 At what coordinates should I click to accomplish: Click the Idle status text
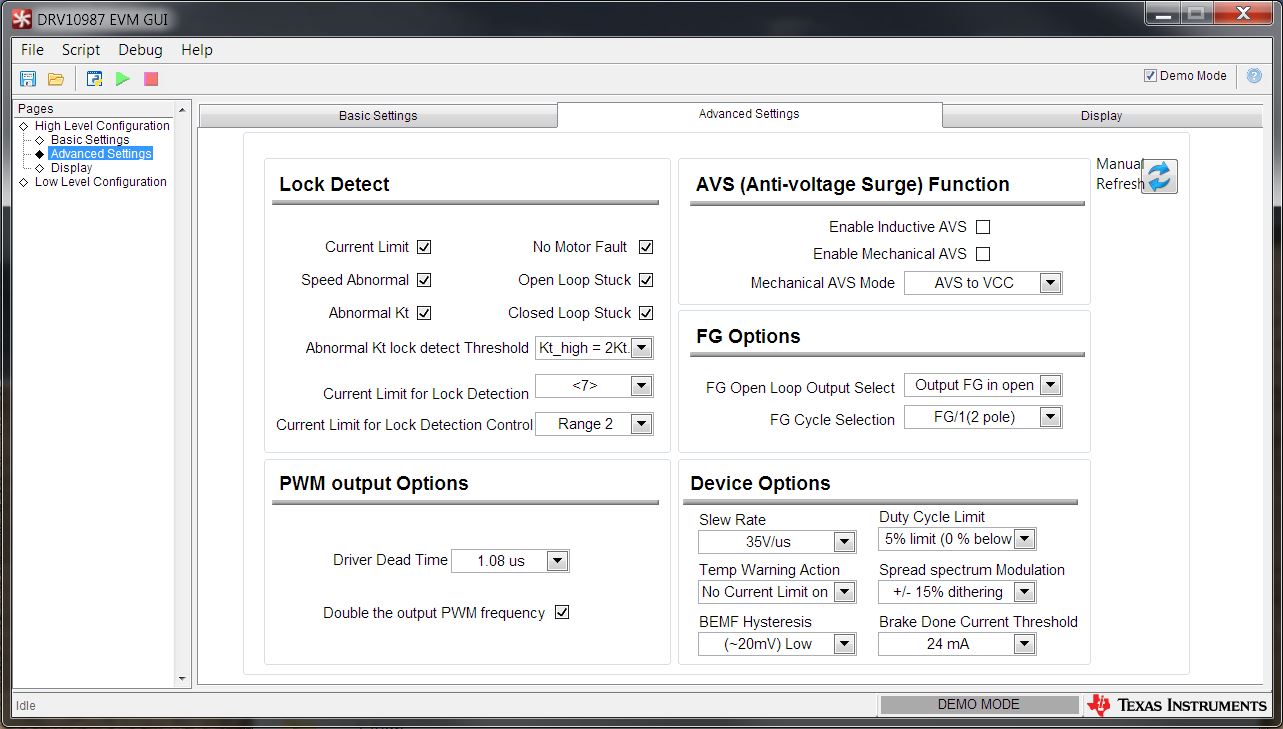click(x=26, y=706)
